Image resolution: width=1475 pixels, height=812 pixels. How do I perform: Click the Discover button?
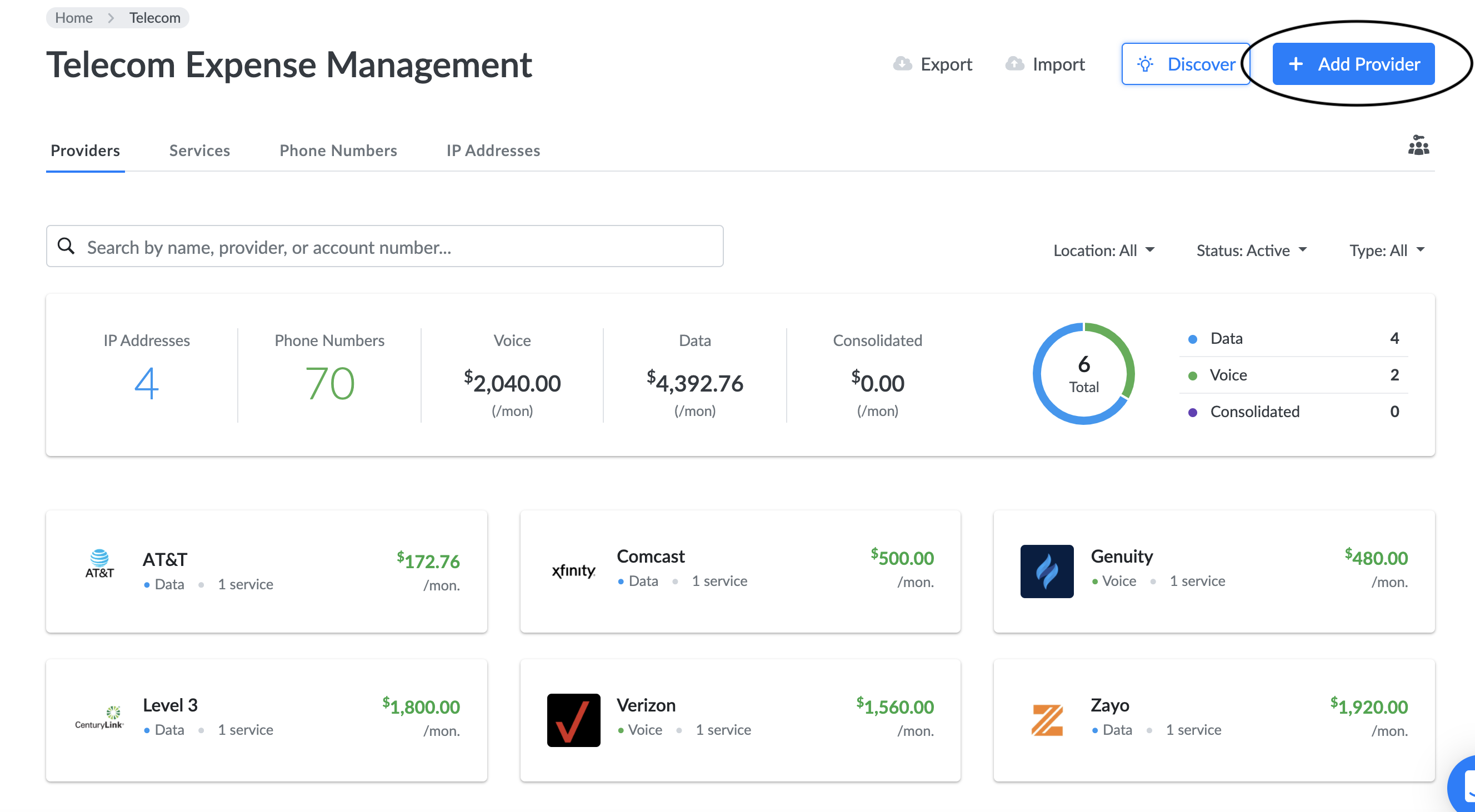(1185, 63)
